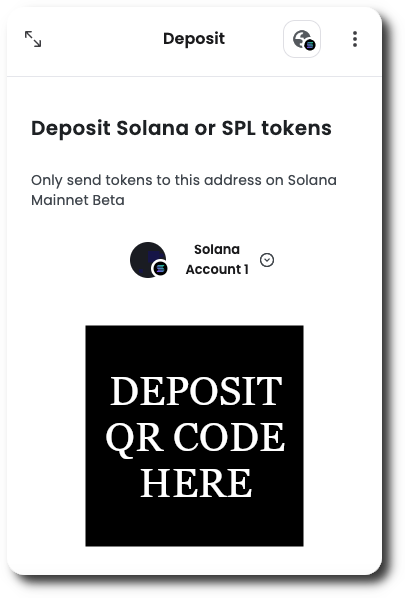Click the Deposit Solana or SPL tokens heading
Image resolution: width=405 pixels, height=598 pixels.
tap(181, 128)
